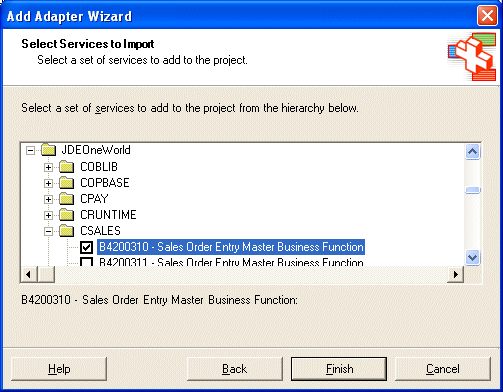Close the Add Adapter Wizard window
Image resolution: width=503 pixels, height=392 pixels.
[487, 16]
